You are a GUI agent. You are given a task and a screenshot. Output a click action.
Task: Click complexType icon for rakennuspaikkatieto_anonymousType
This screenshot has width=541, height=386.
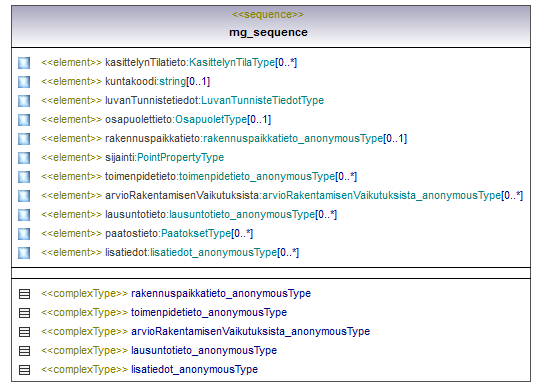24,294
